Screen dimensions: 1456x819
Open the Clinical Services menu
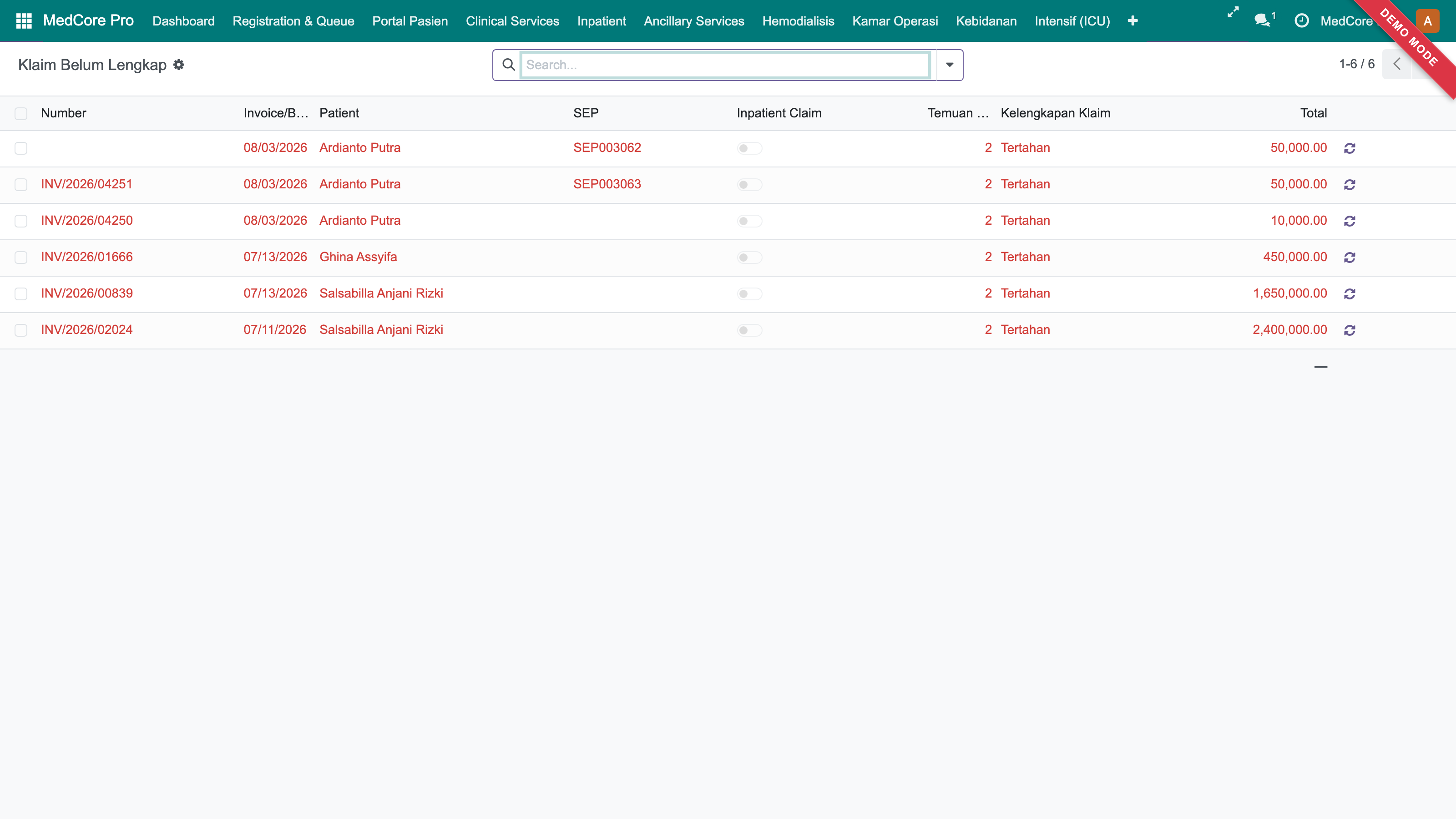point(512,21)
